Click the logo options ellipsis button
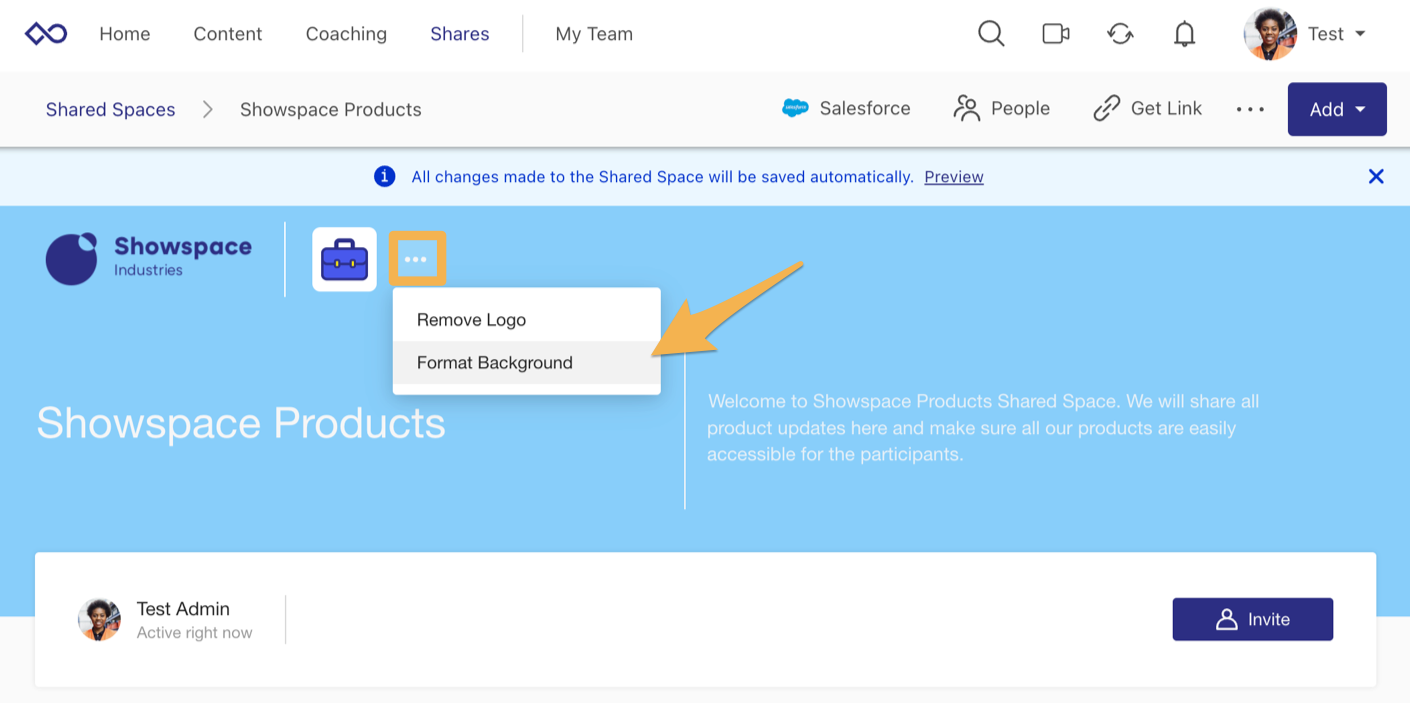 point(416,260)
